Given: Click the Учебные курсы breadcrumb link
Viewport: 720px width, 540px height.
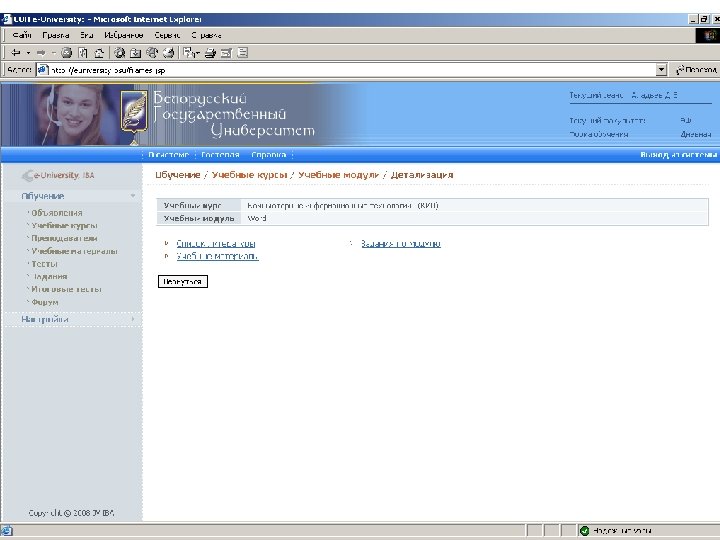Looking at the screenshot, I should (x=249, y=175).
